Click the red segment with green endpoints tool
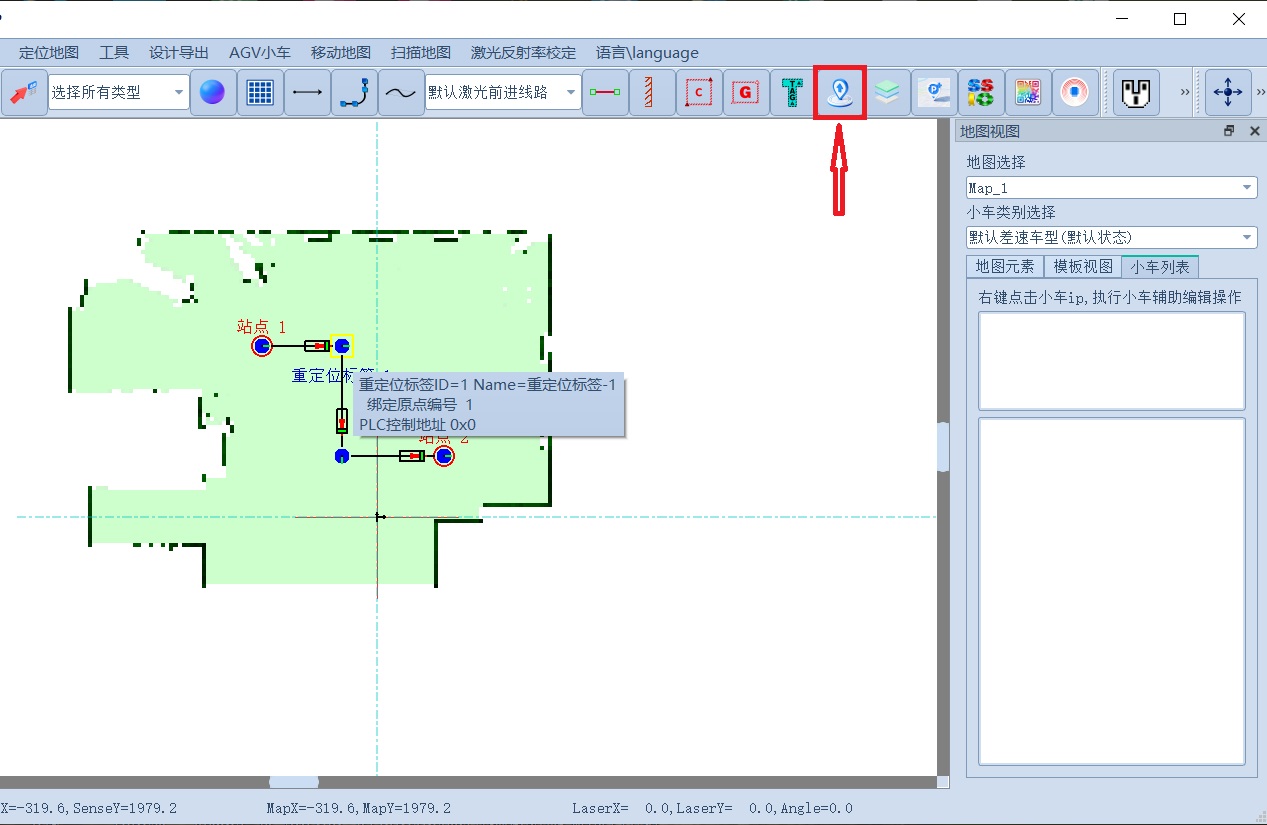The image size is (1267, 825). click(x=605, y=93)
